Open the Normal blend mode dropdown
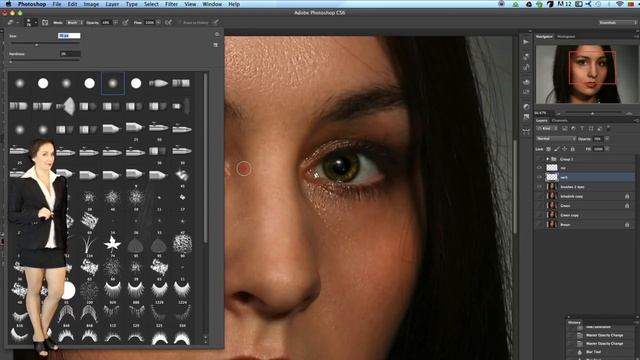The width and height of the screenshot is (640, 360). [556, 139]
